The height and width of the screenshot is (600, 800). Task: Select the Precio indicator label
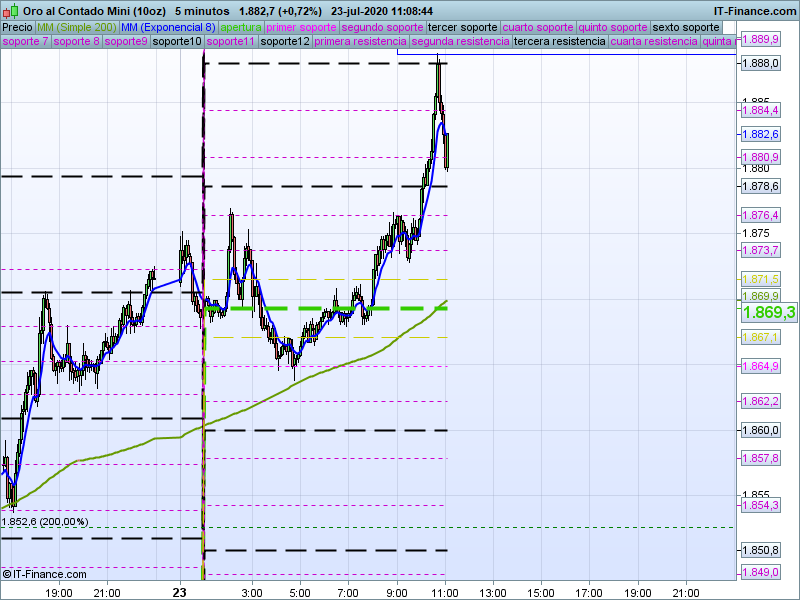(17, 27)
